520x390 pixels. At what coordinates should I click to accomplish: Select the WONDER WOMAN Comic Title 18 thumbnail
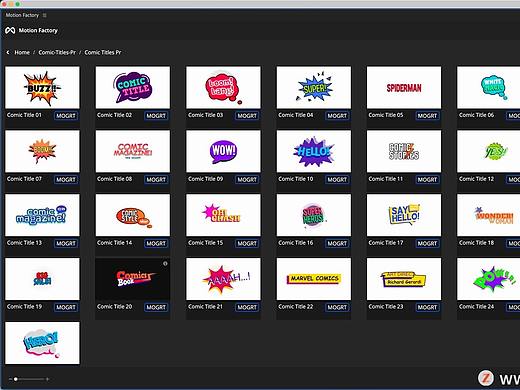tap(489, 215)
